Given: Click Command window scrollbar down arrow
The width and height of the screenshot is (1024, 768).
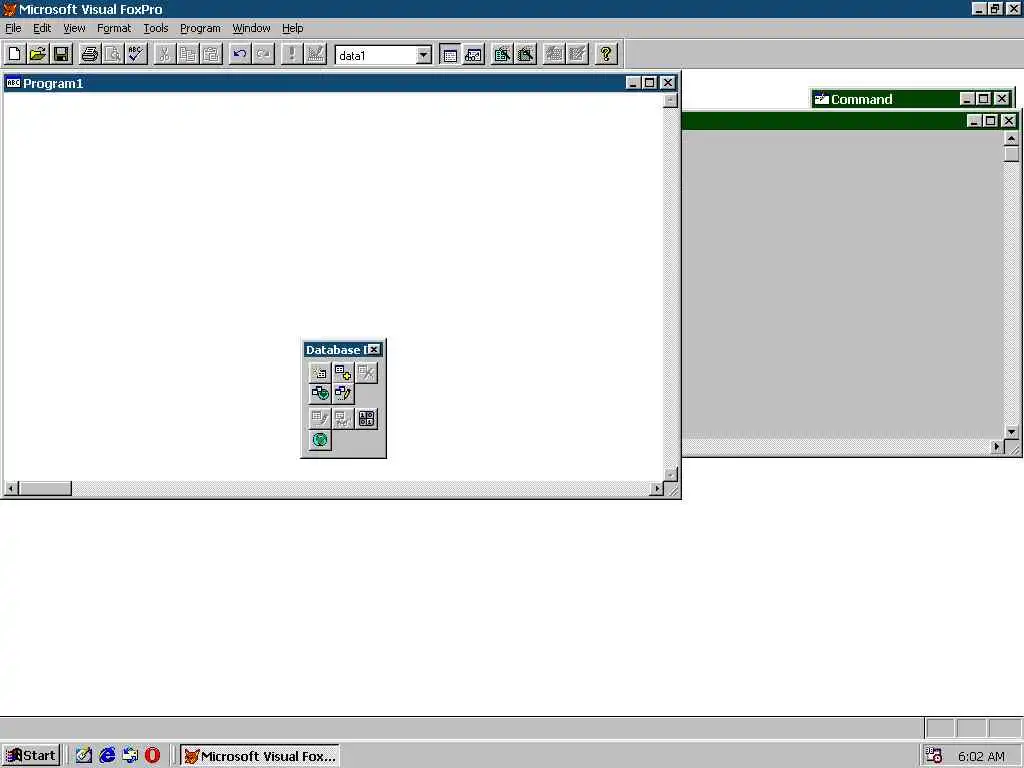Looking at the screenshot, I should [x=1011, y=432].
